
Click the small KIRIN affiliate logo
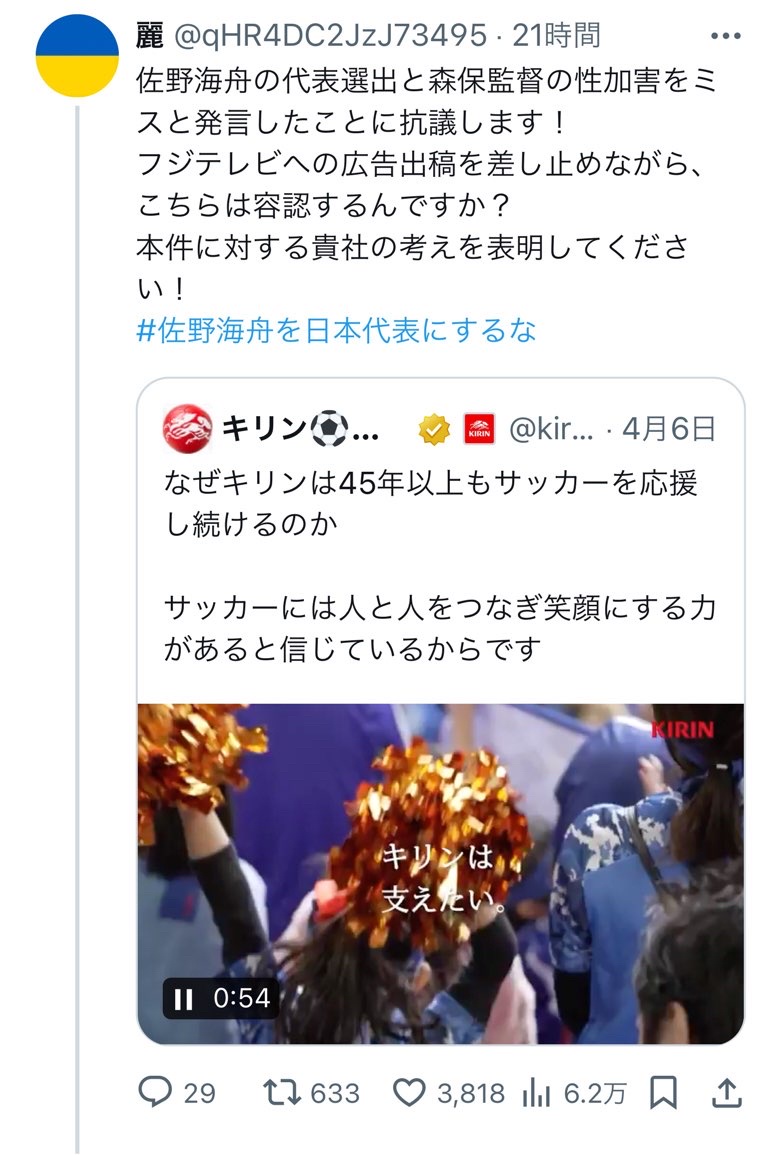click(479, 429)
